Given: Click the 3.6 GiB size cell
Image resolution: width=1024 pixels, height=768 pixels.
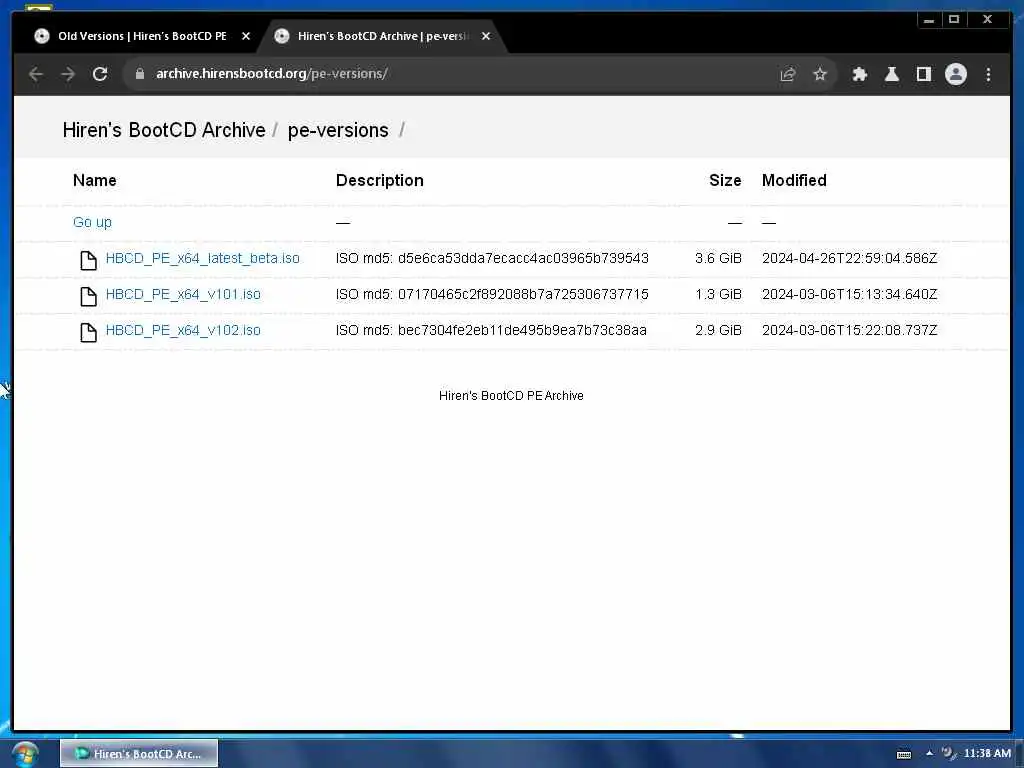Looking at the screenshot, I should (x=718, y=259).
